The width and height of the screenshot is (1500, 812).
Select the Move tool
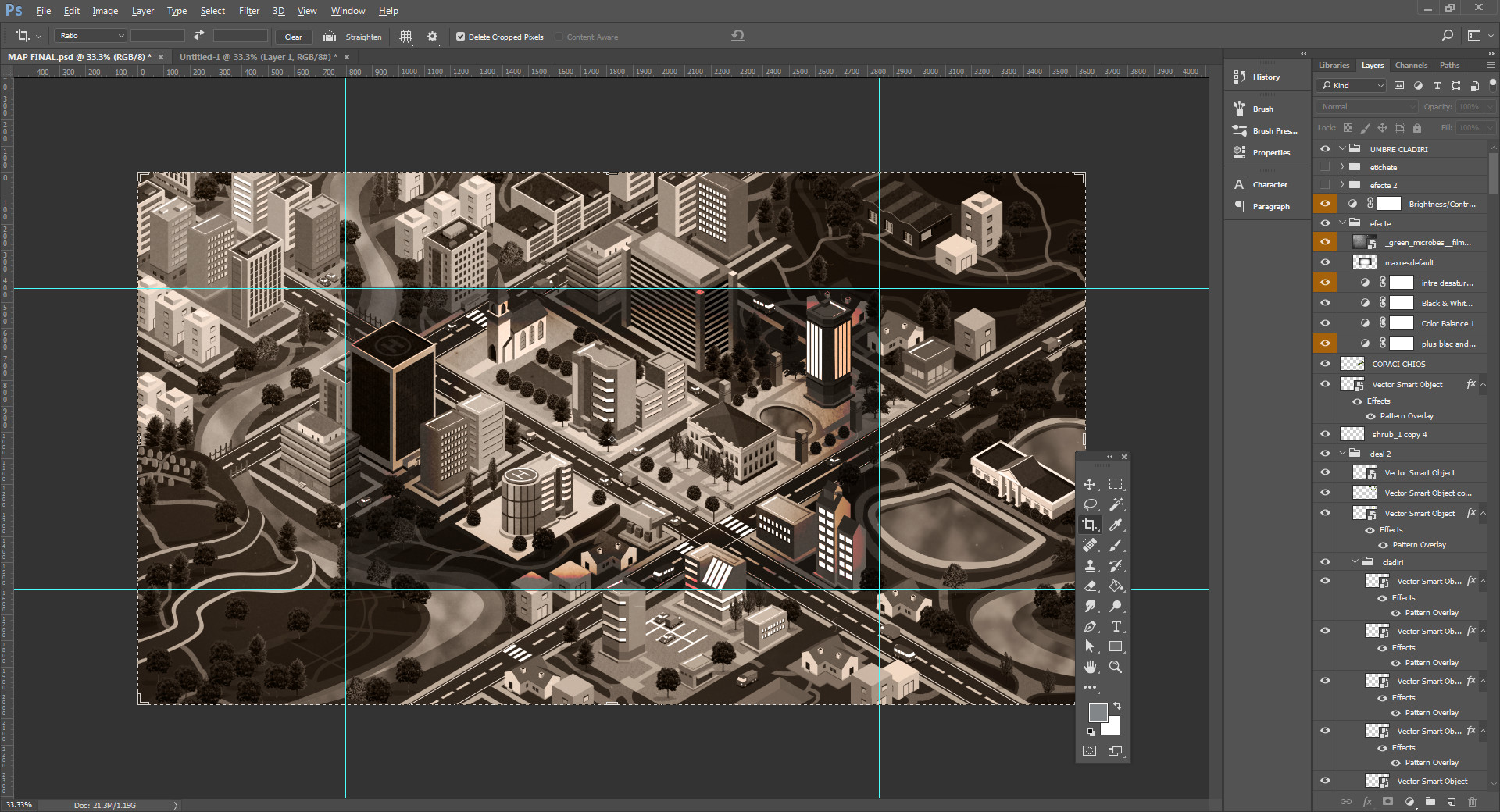click(1091, 483)
